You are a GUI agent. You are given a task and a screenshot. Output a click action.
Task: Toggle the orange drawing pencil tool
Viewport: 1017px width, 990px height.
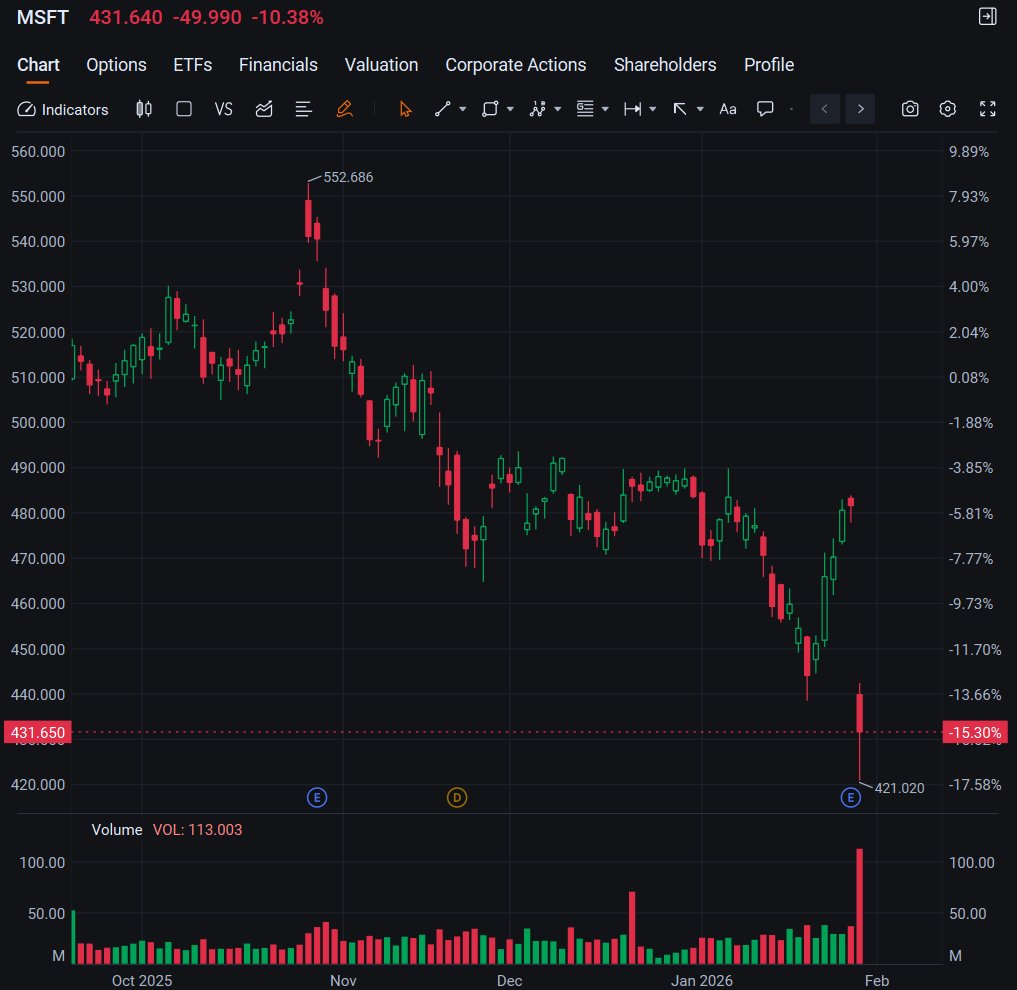tap(344, 109)
